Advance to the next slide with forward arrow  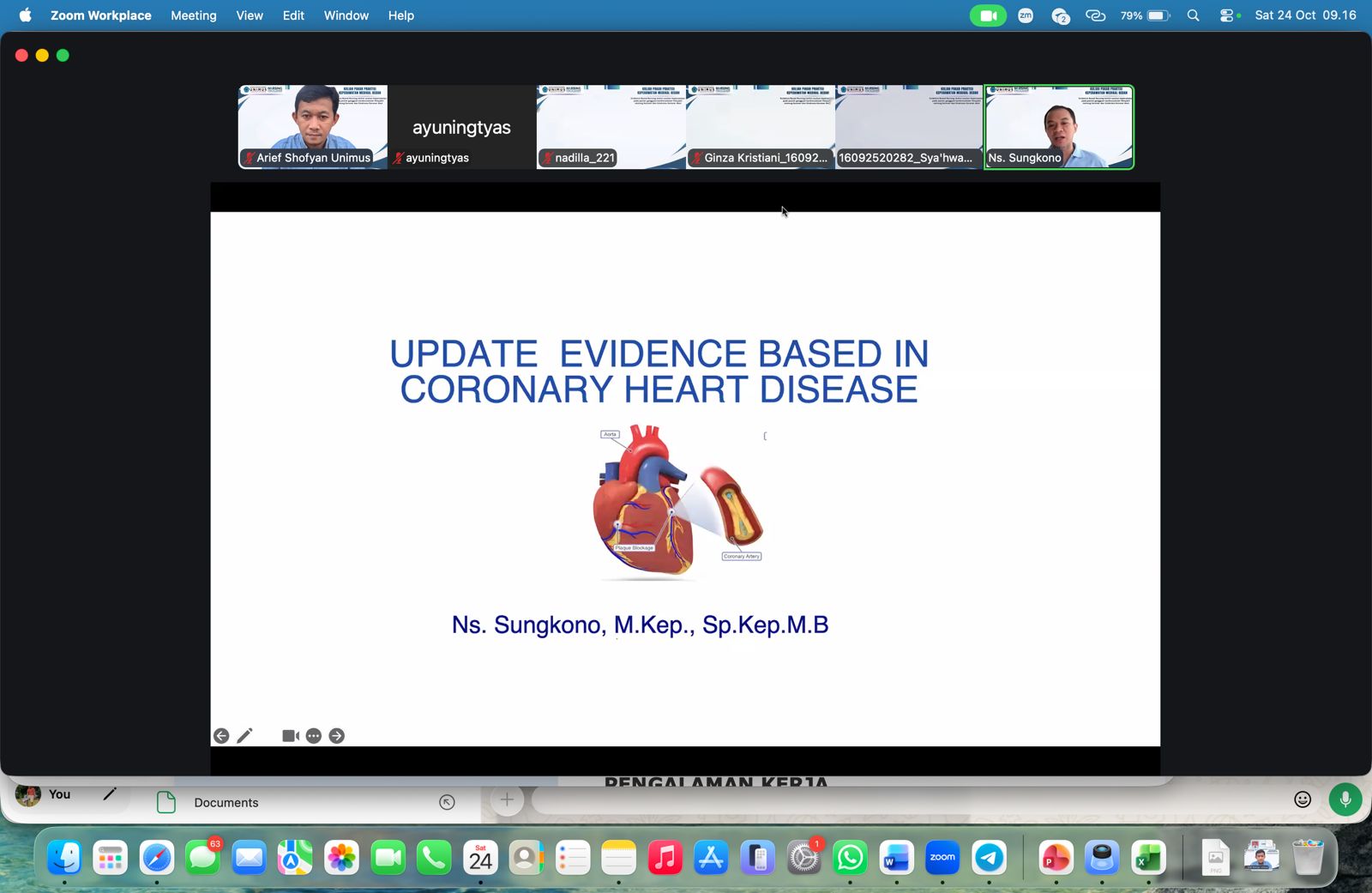click(x=337, y=736)
